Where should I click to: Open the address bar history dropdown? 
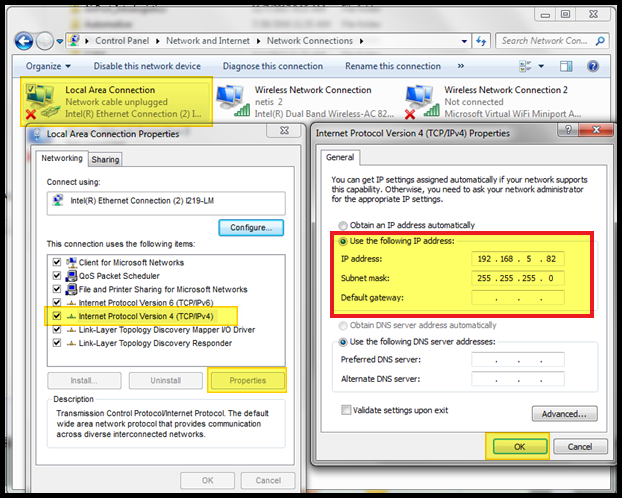click(x=464, y=41)
